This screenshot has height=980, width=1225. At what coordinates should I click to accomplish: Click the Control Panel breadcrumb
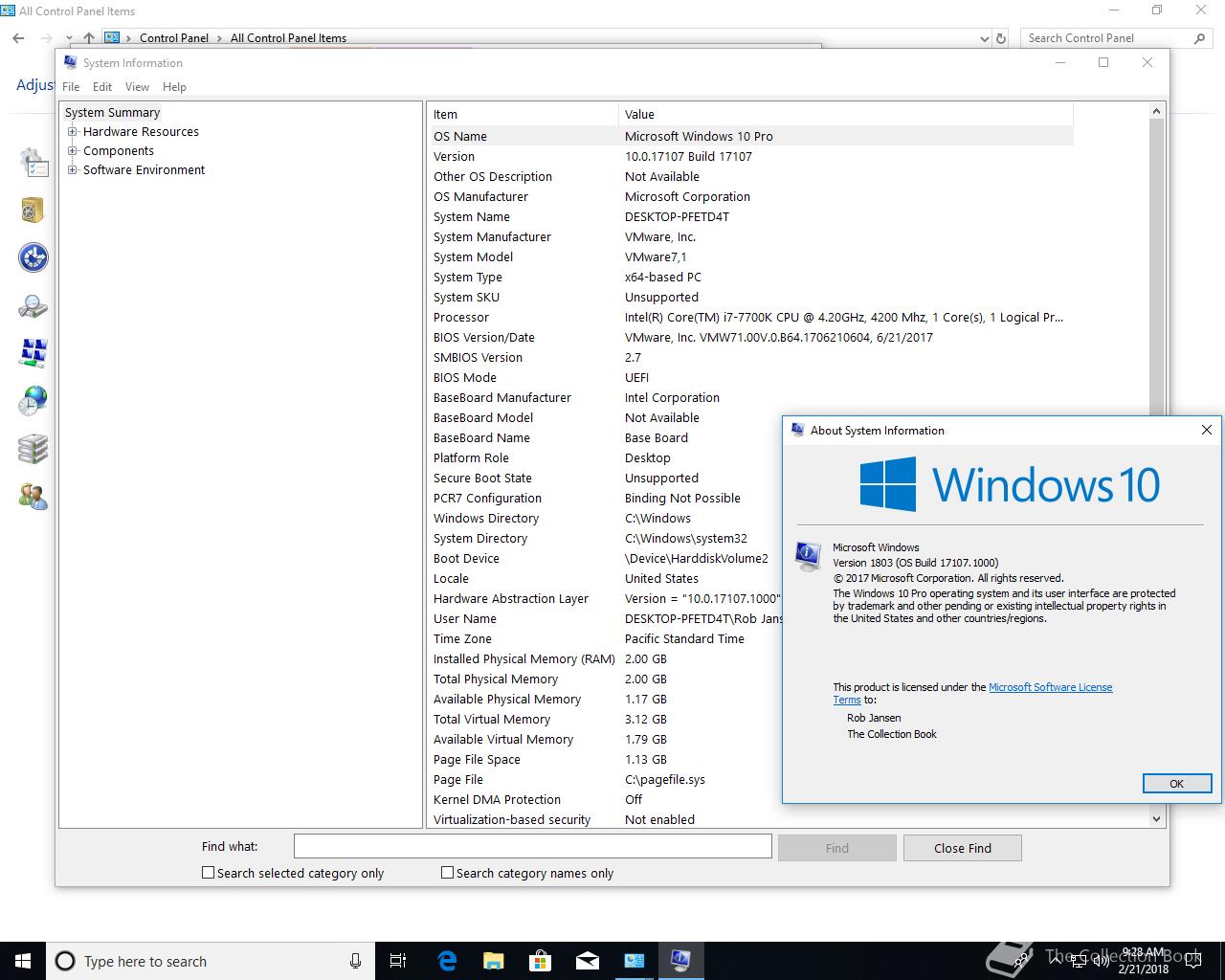point(173,38)
